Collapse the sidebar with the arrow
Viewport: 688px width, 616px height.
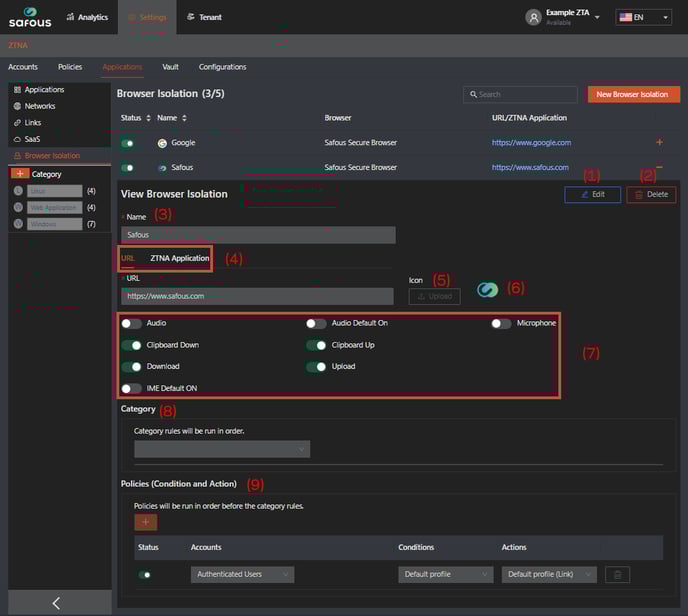[56, 603]
